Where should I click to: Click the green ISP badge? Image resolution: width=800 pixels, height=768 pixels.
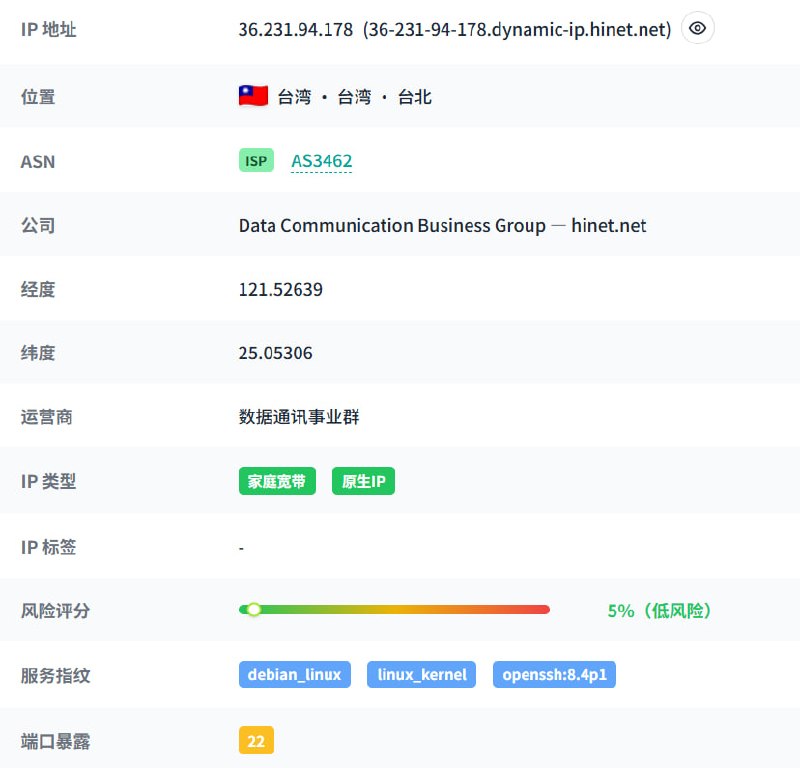click(256, 160)
